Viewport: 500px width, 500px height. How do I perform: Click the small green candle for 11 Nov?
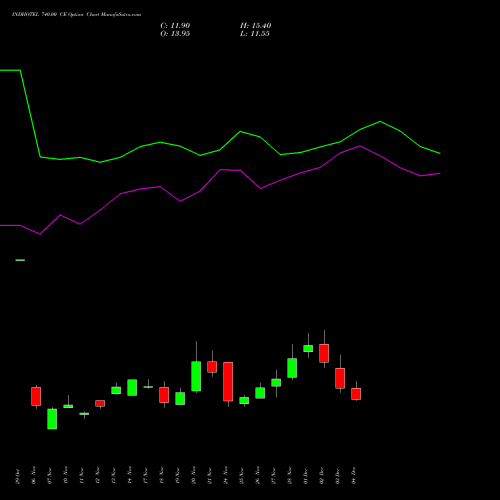(84, 414)
